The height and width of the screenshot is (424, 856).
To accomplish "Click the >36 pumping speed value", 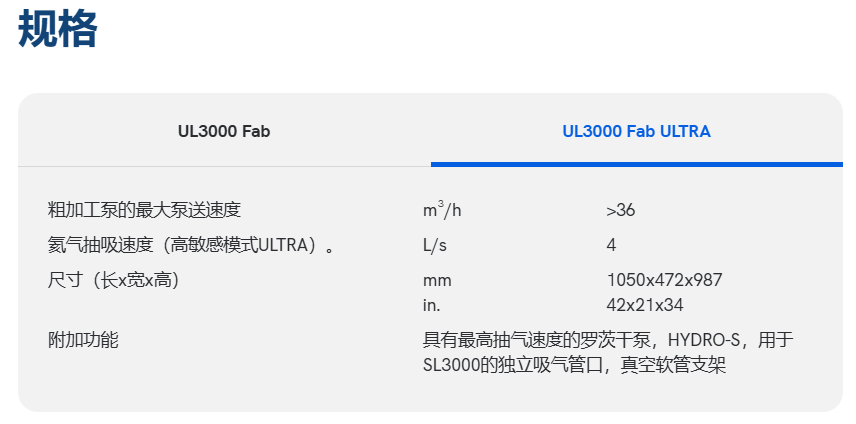I will [620, 210].
